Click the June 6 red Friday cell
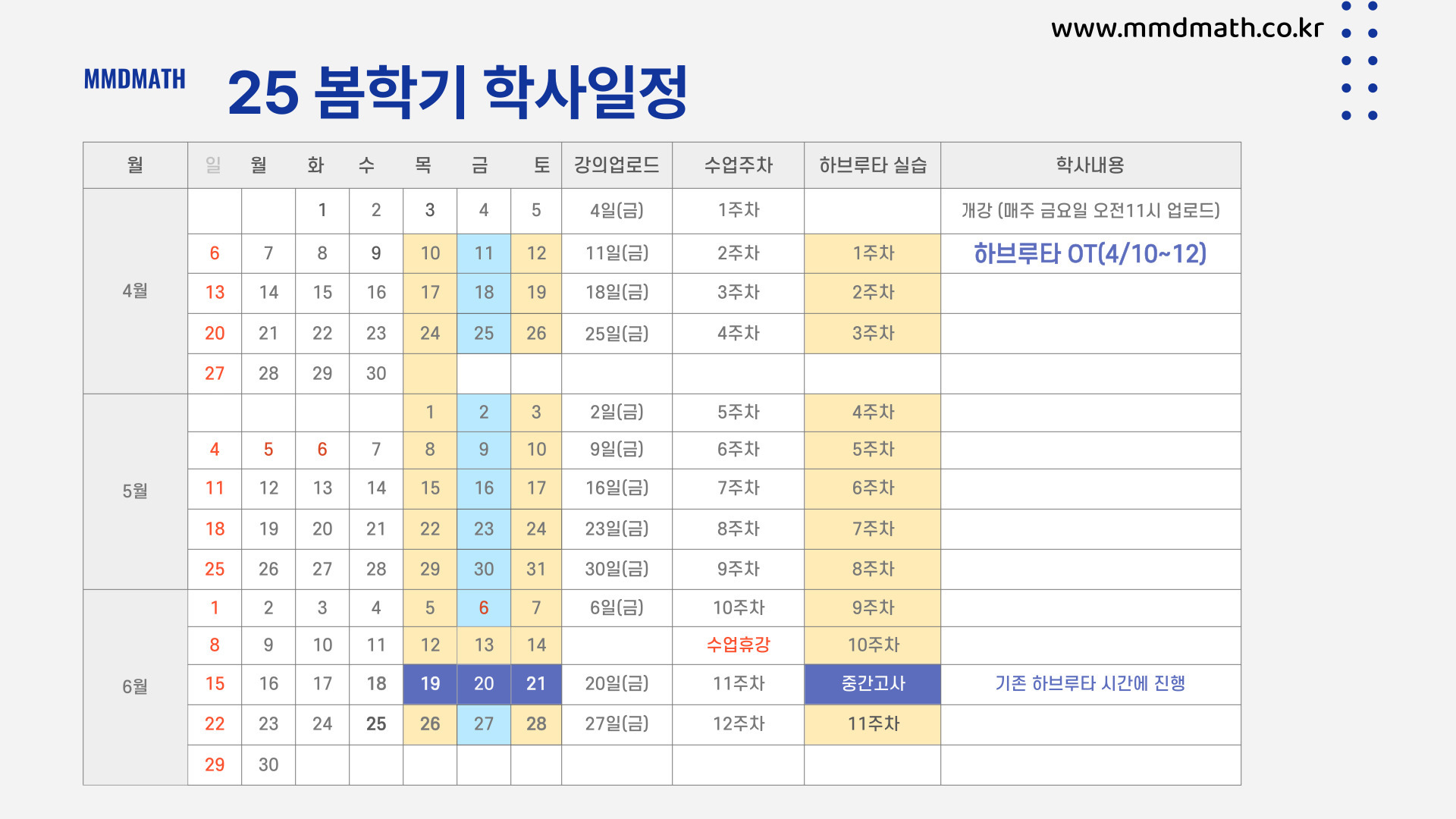The width and height of the screenshot is (1456, 819). (484, 608)
